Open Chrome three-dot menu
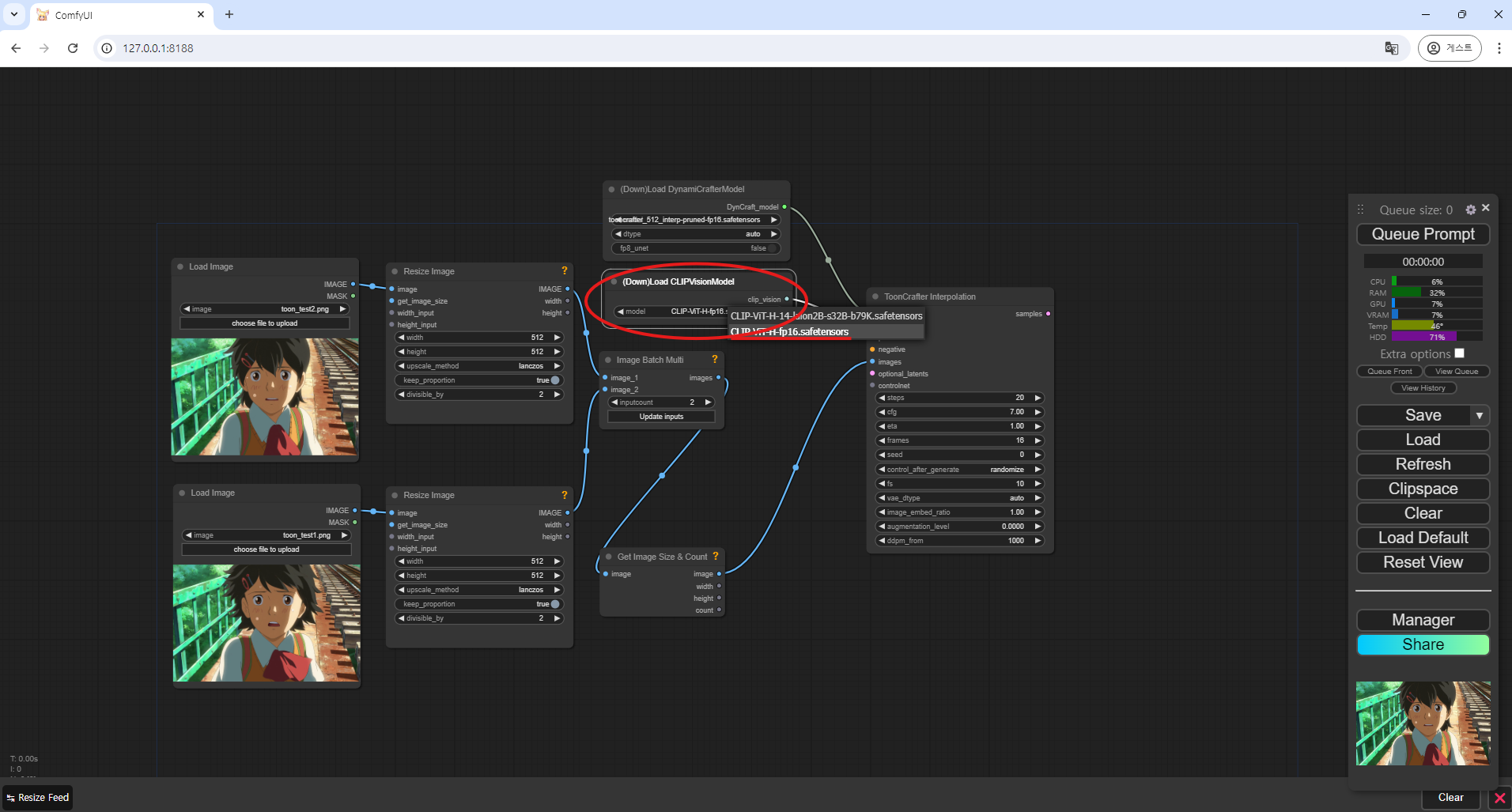 [x=1499, y=48]
